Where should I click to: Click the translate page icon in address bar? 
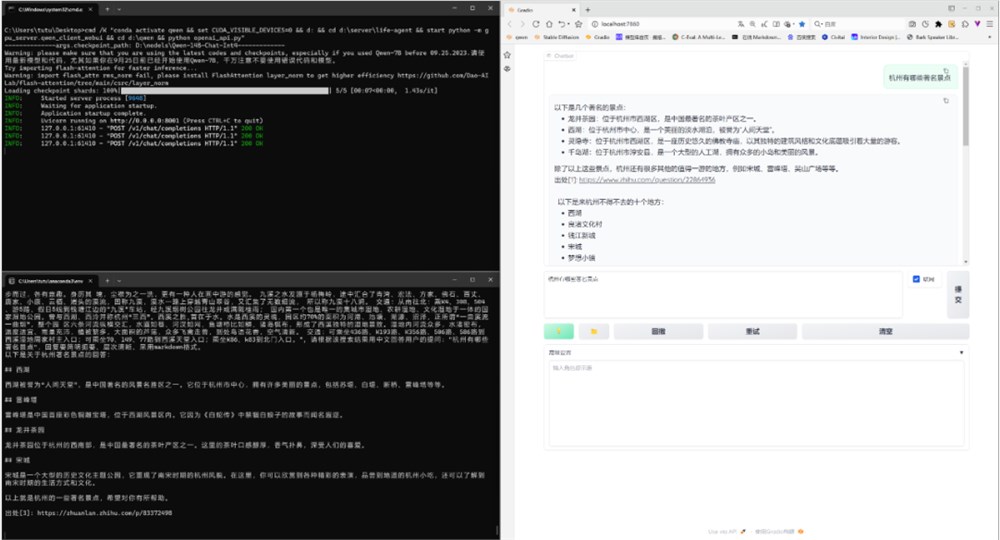[x=740, y=24]
